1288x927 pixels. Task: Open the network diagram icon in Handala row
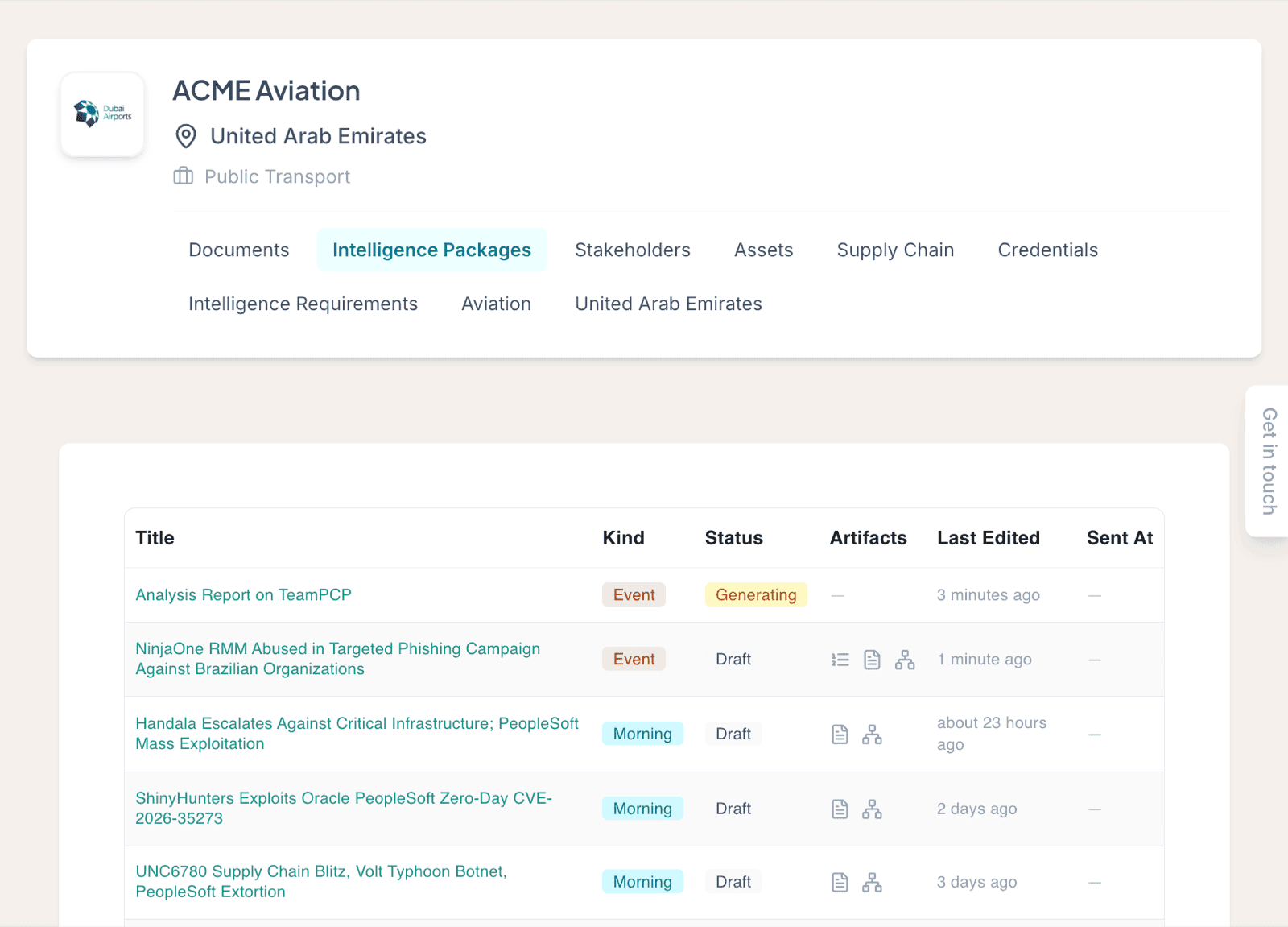coord(872,734)
